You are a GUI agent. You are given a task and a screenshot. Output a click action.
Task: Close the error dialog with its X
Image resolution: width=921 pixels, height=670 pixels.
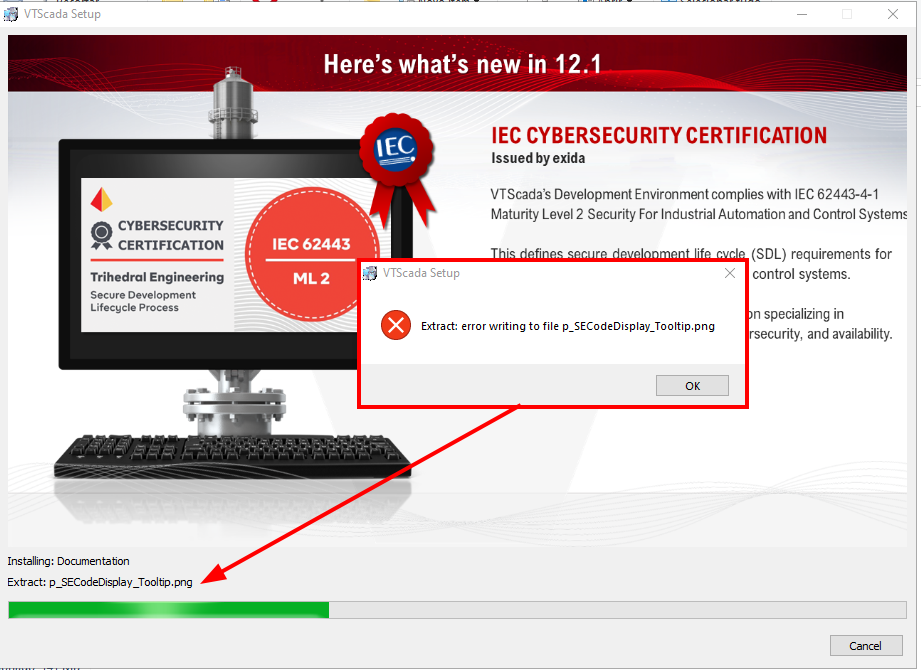[x=730, y=273]
